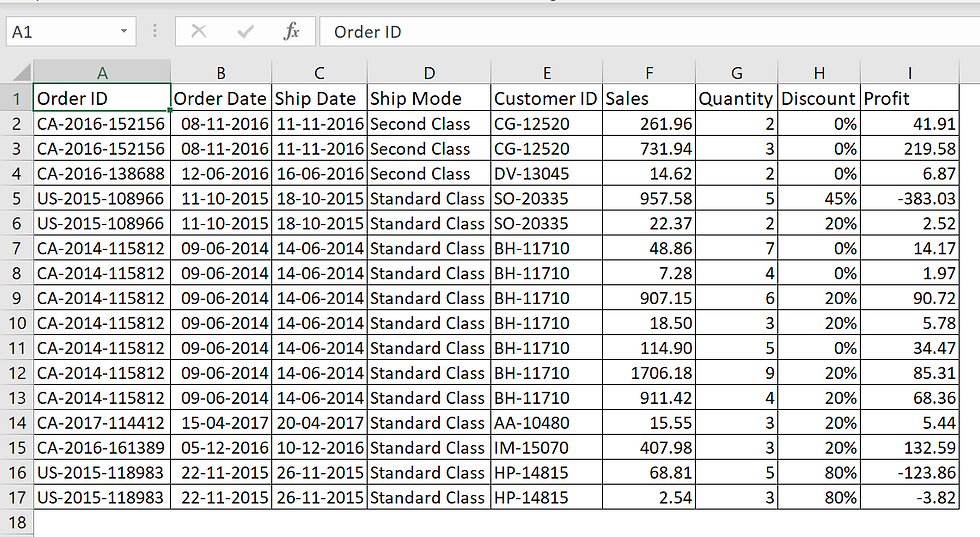Select column F header

point(649,73)
